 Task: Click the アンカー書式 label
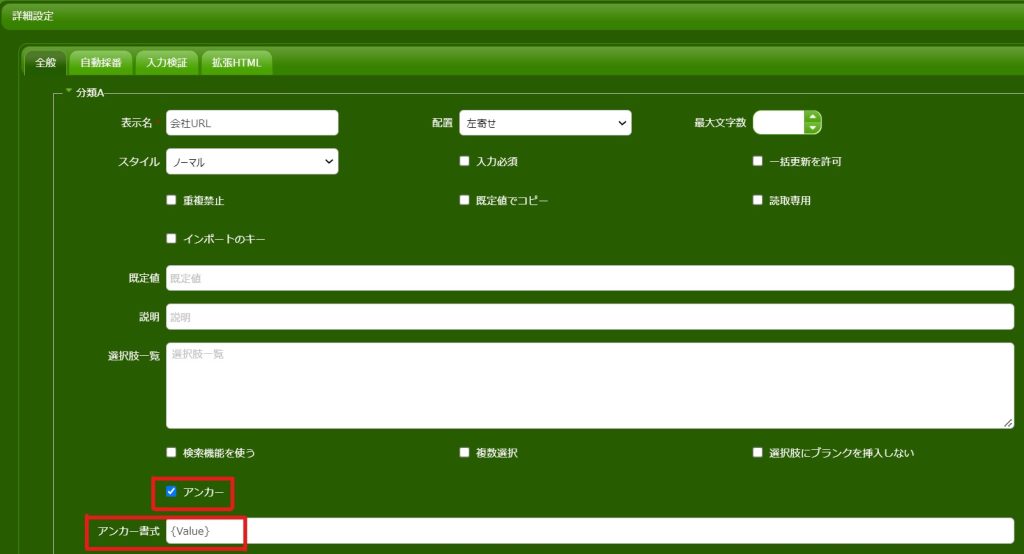[129, 531]
